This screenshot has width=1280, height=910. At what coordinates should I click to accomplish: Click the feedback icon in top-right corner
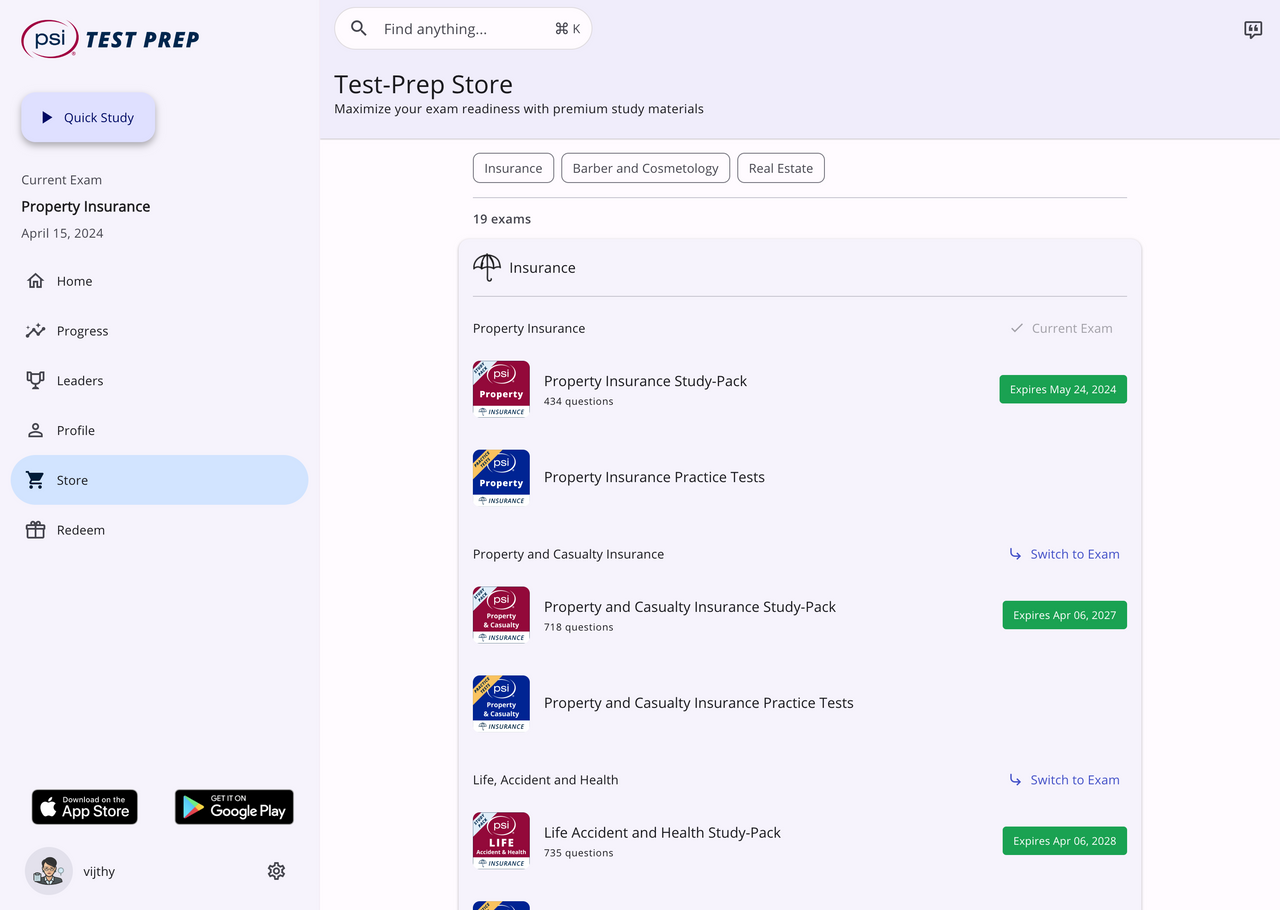tap(1253, 29)
